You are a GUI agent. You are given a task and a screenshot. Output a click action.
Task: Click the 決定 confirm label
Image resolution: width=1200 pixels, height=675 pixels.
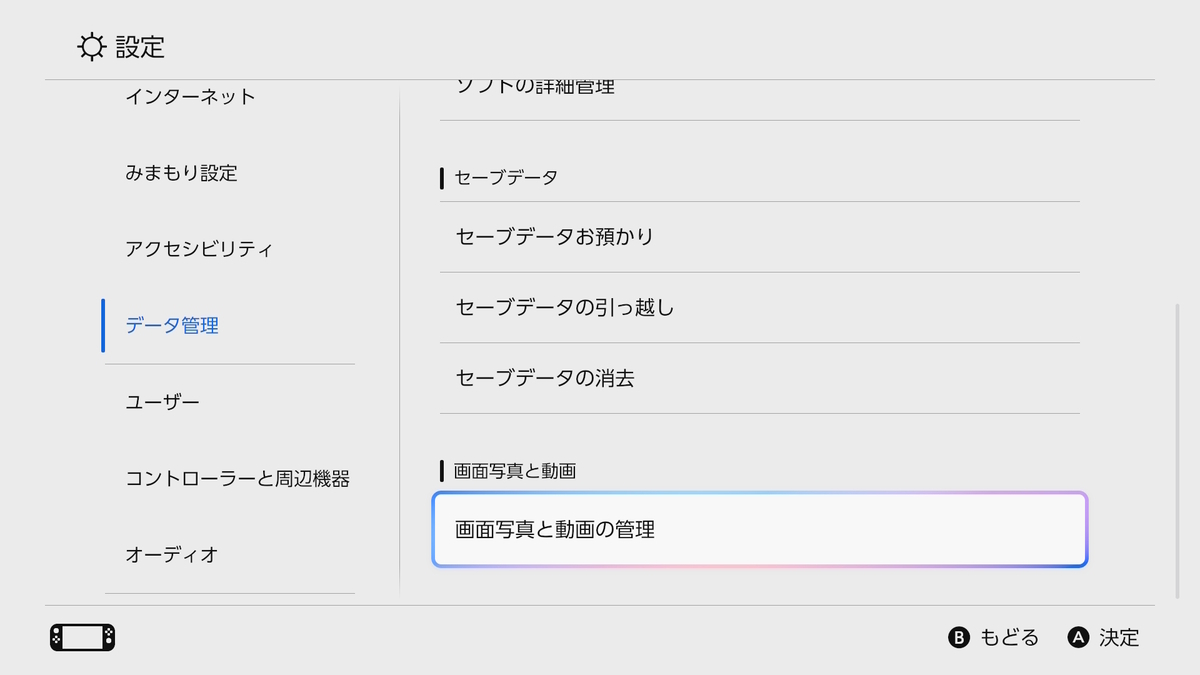1119,638
